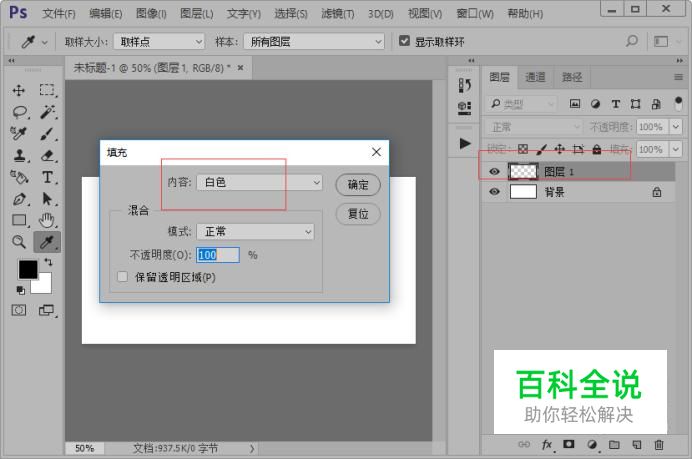Screen dimensions: 692x459
Task: Hide 图层 1 visibility eye
Action: tap(494, 171)
